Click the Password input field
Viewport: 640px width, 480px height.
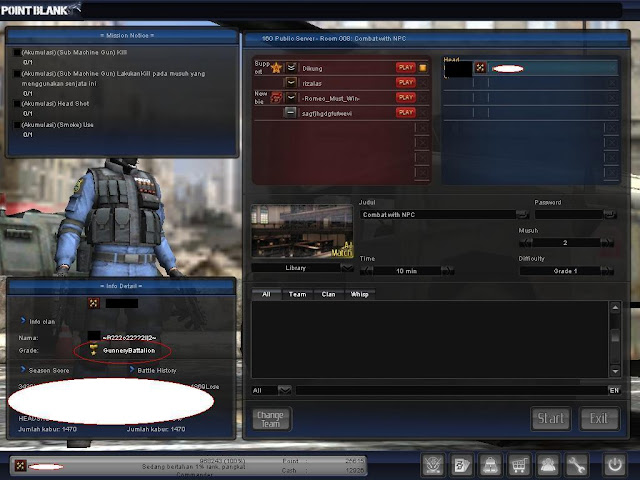pos(569,215)
